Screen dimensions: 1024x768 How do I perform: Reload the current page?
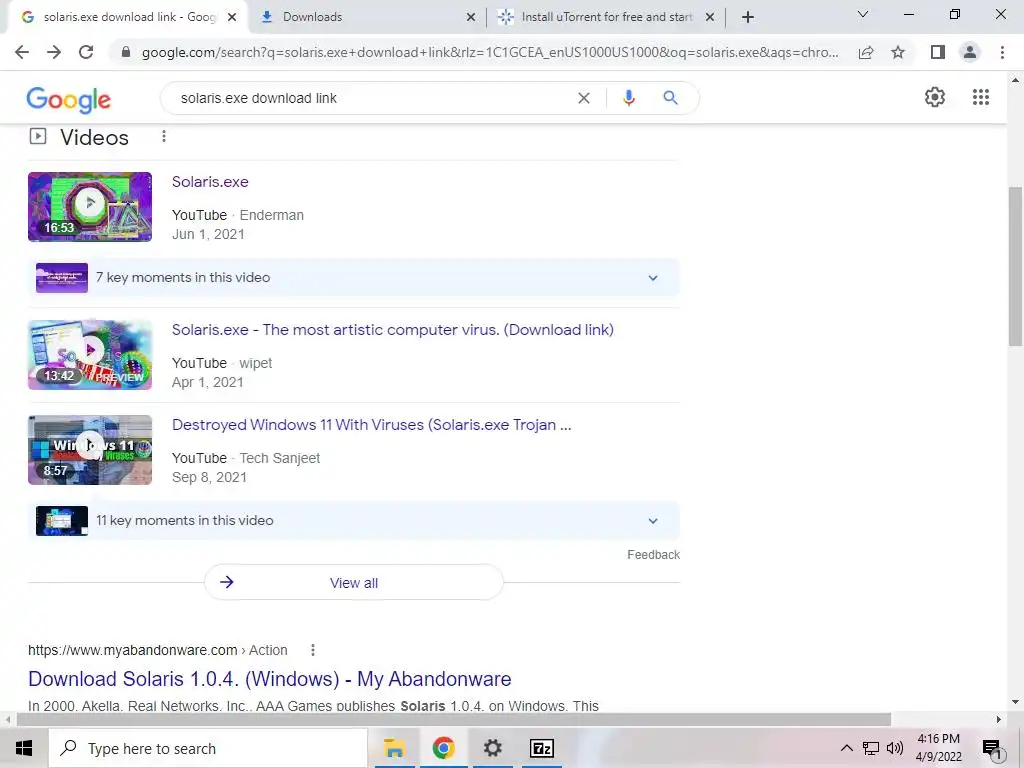pos(86,52)
